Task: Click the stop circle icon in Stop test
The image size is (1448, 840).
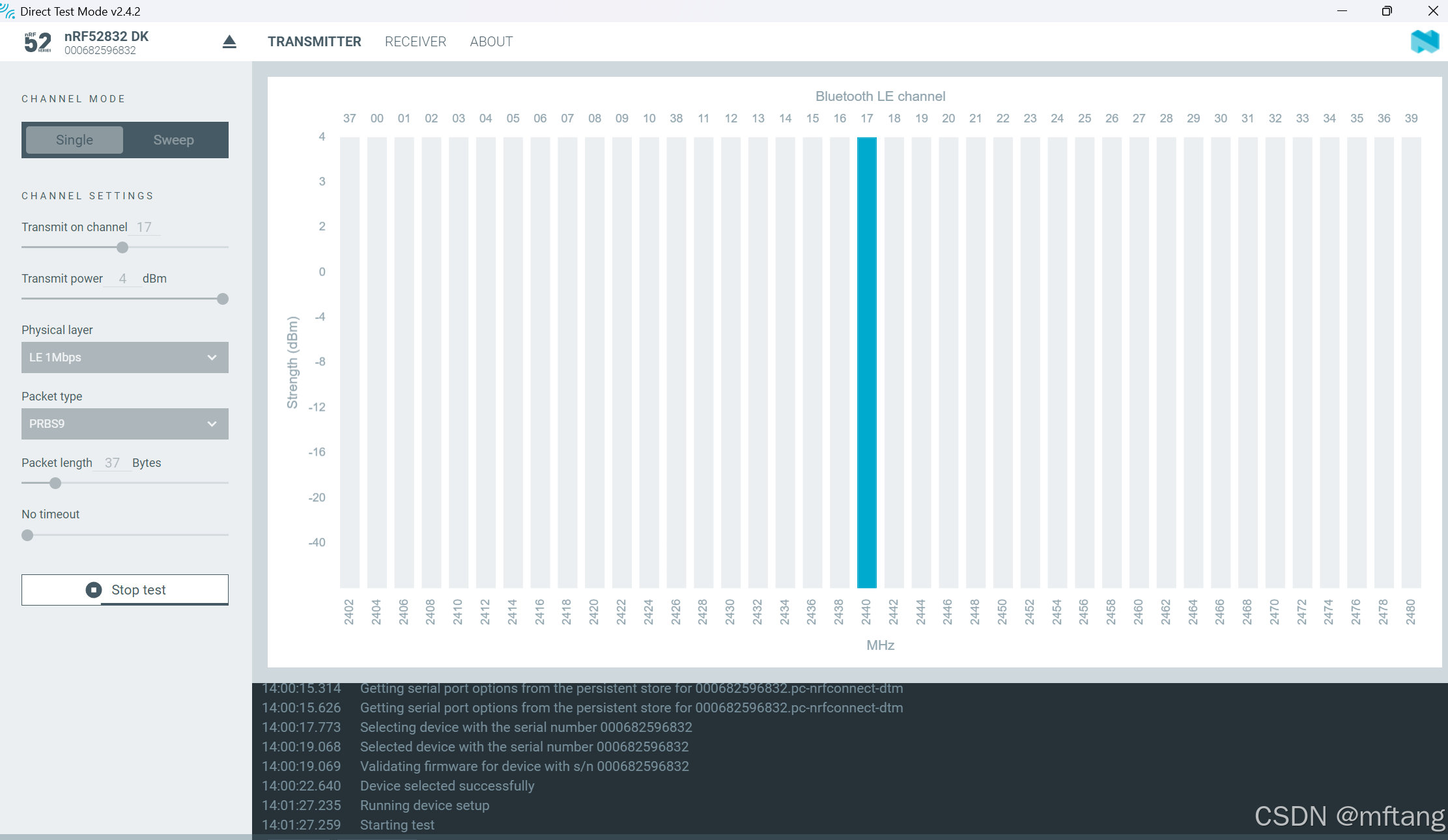Action: (94, 590)
